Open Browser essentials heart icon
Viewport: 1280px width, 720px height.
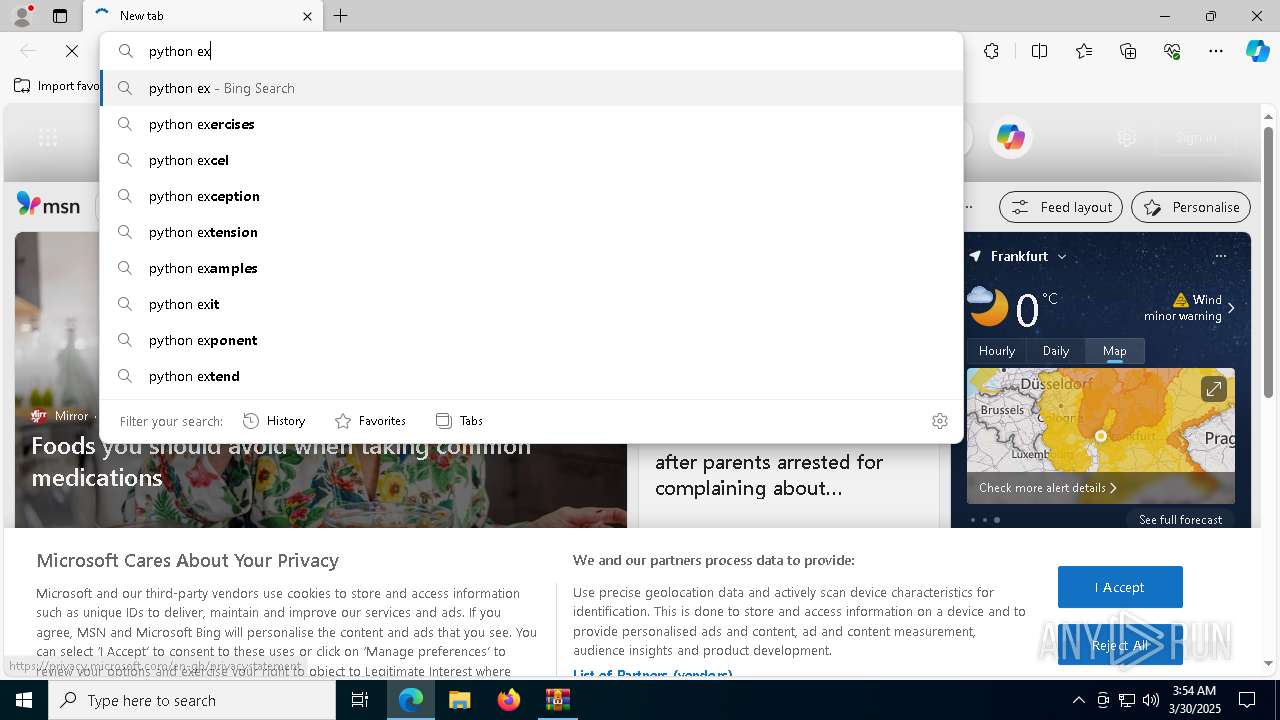1172,51
